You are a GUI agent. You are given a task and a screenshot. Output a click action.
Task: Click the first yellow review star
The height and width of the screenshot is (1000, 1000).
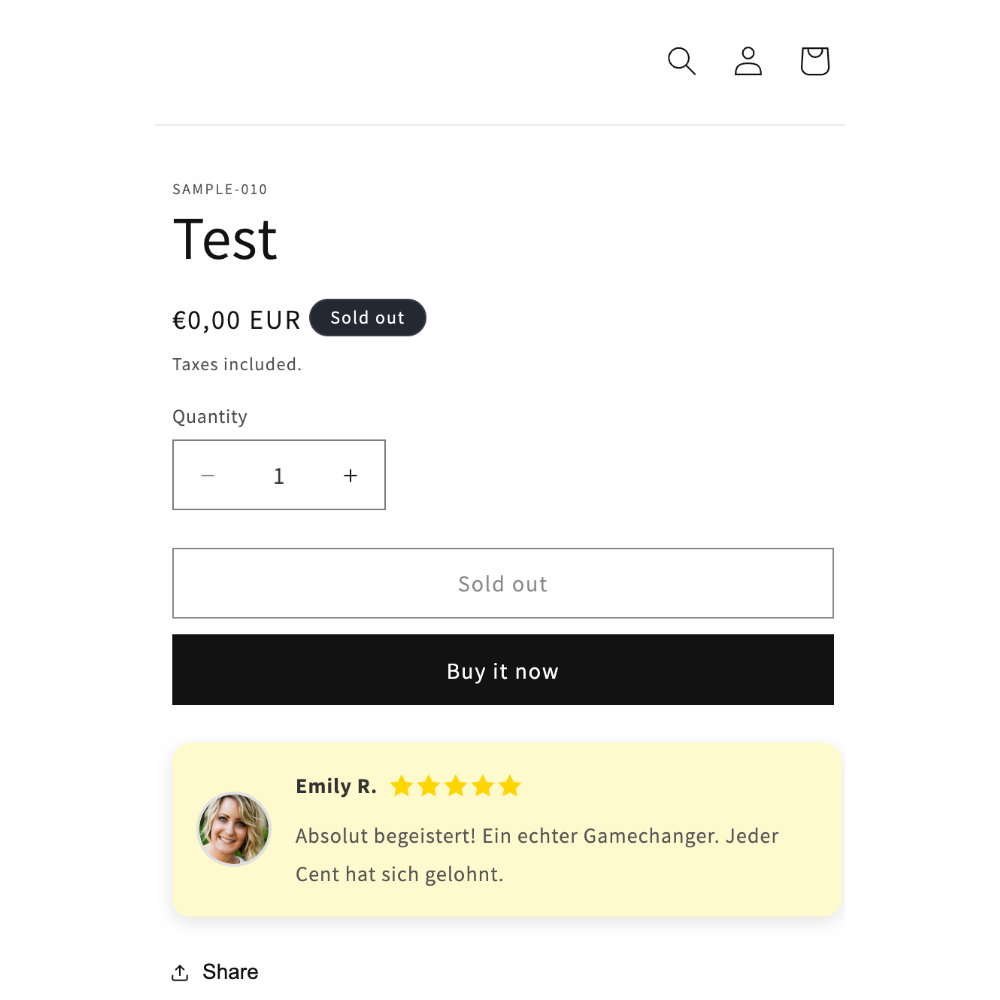[x=402, y=786]
